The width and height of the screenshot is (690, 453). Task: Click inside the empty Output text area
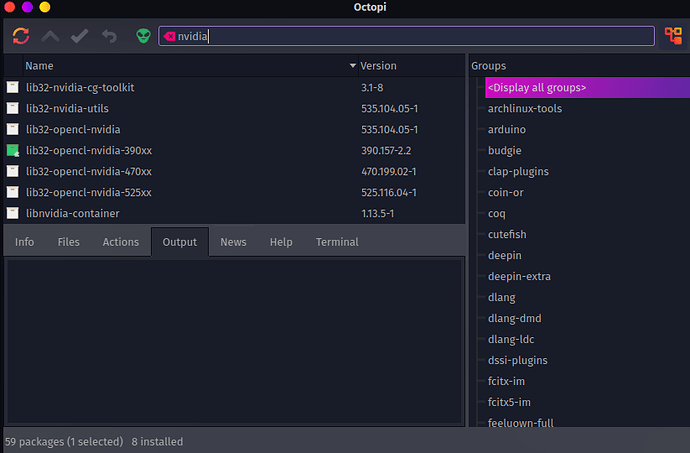(x=234, y=341)
